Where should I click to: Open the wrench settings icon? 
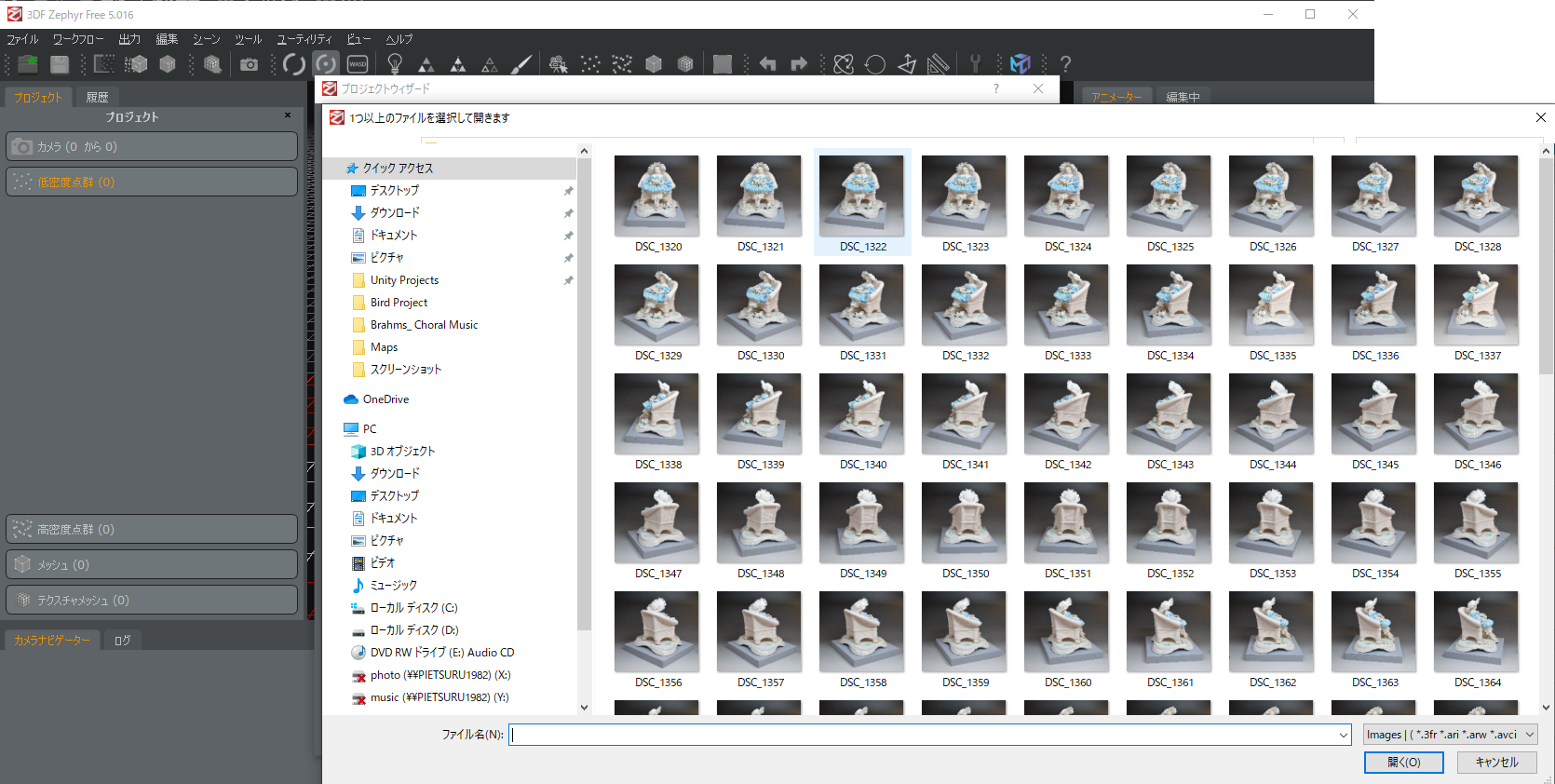975,64
